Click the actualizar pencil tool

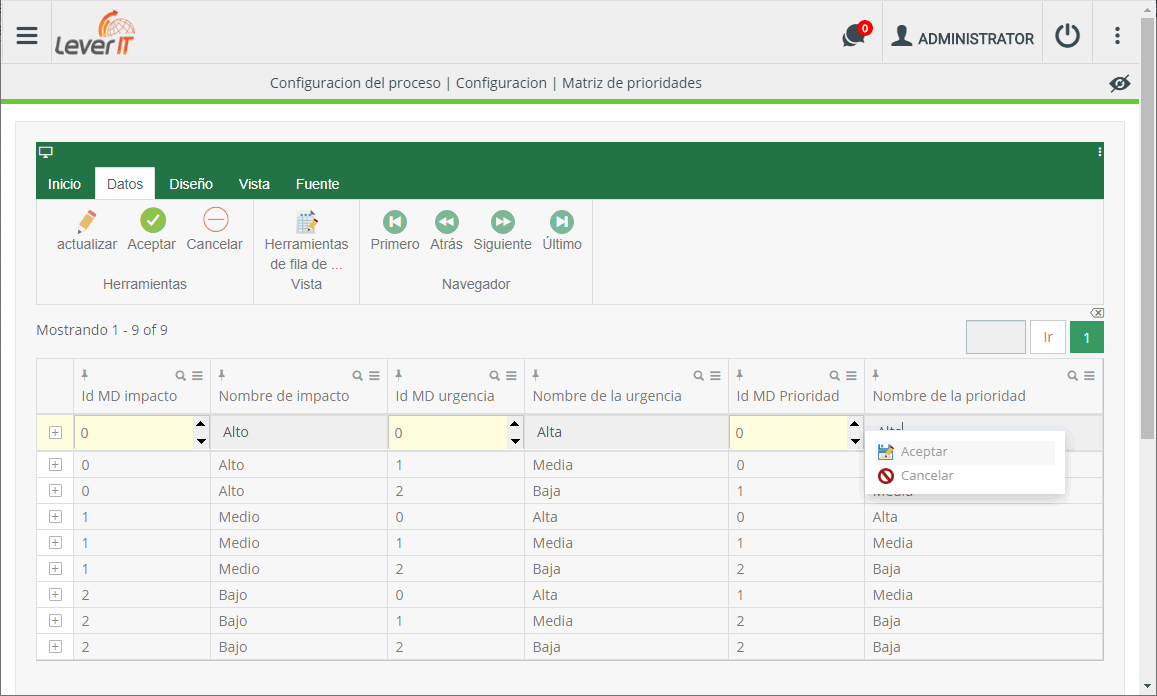point(87,230)
